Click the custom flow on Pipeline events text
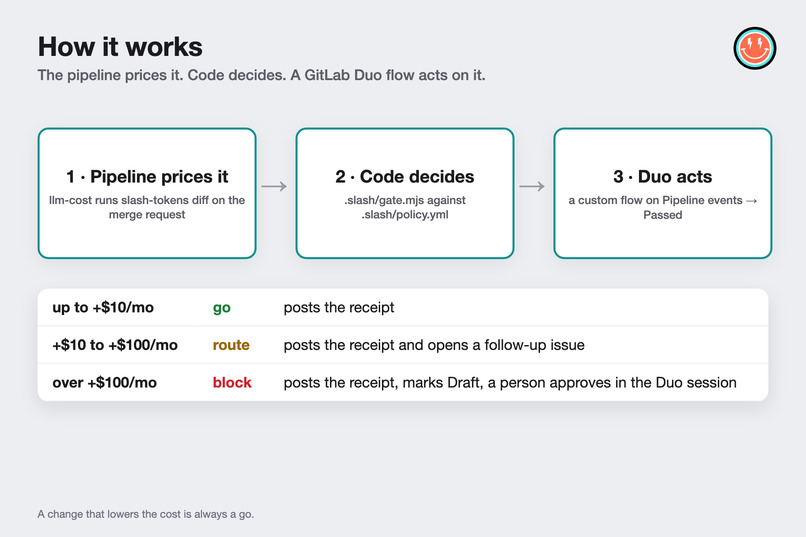This screenshot has width=806, height=537. click(x=663, y=207)
